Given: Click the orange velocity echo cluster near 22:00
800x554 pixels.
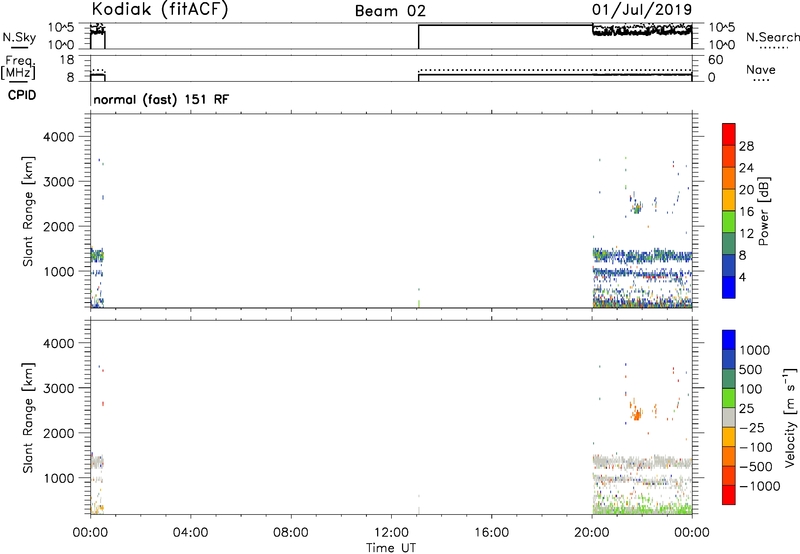Looking at the screenshot, I should [x=636, y=412].
